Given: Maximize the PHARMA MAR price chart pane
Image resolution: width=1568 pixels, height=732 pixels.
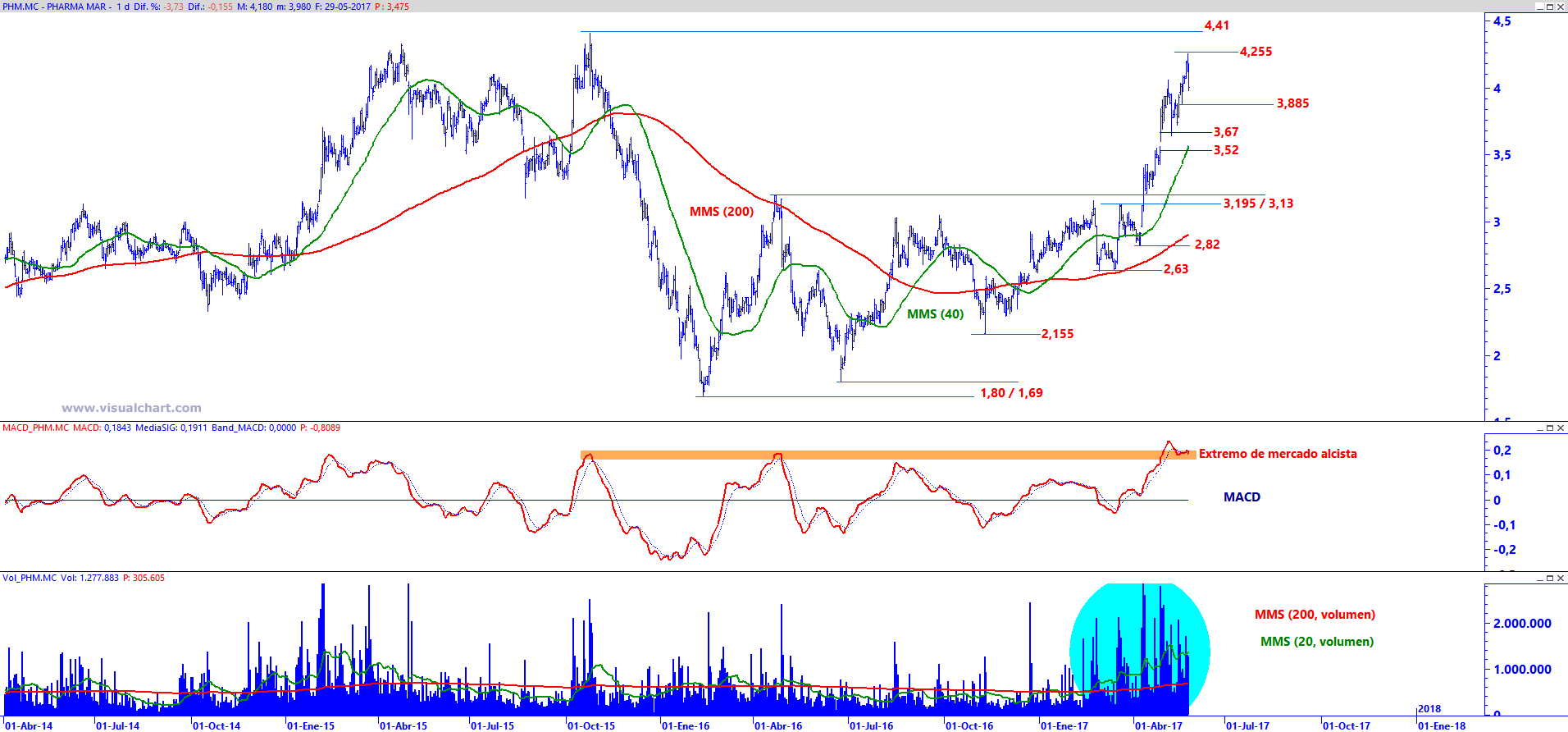Looking at the screenshot, I should click(1550, 7).
